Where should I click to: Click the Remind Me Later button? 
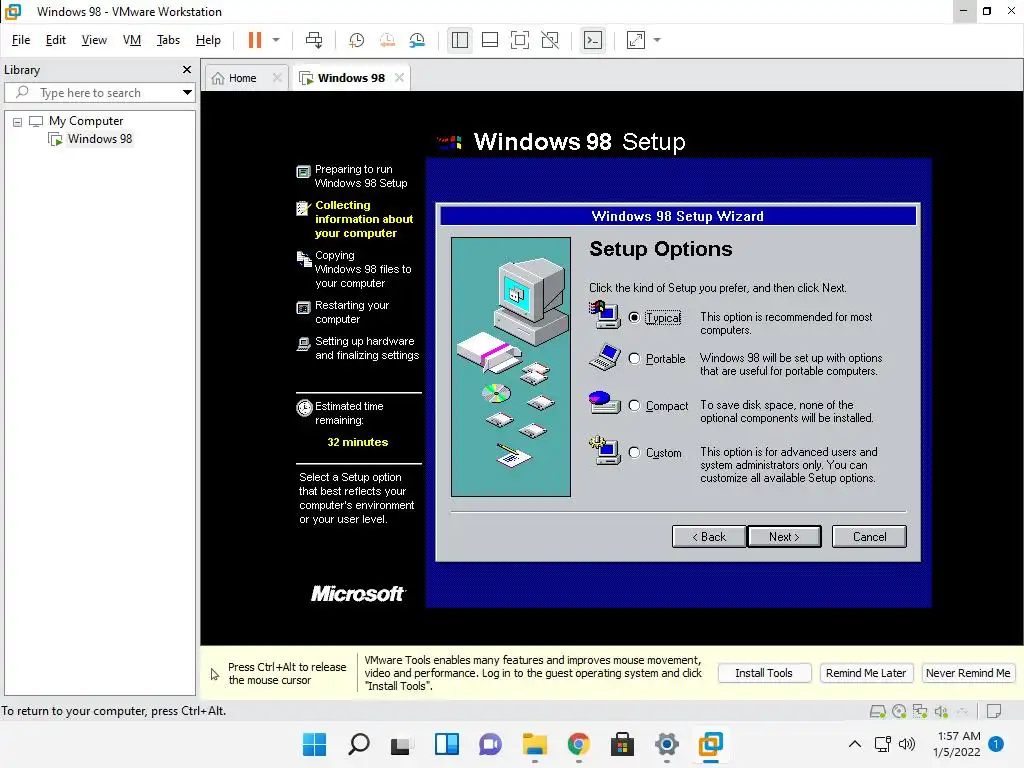coord(866,673)
